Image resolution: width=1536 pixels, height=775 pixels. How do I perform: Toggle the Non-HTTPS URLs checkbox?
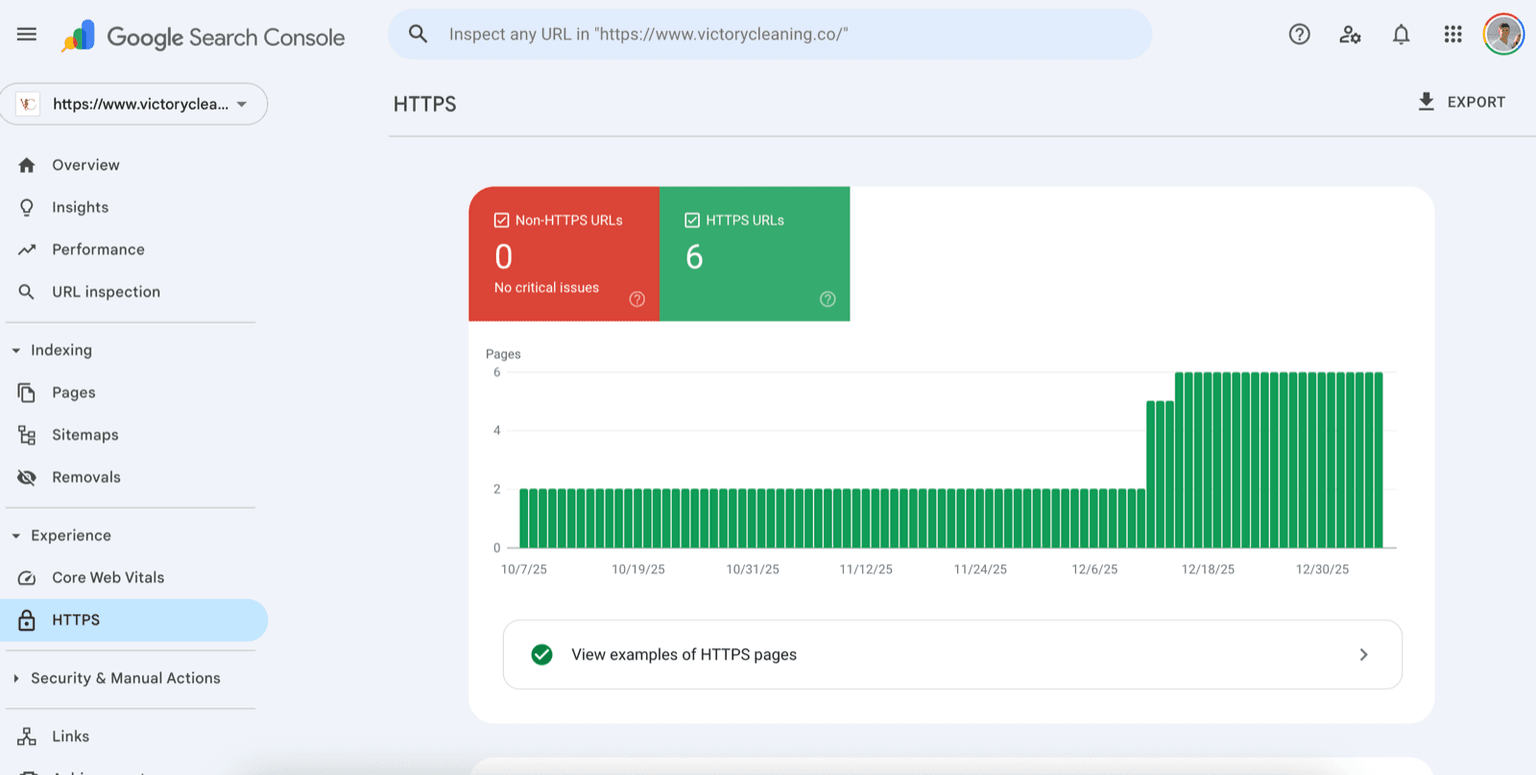pos(502,220)
